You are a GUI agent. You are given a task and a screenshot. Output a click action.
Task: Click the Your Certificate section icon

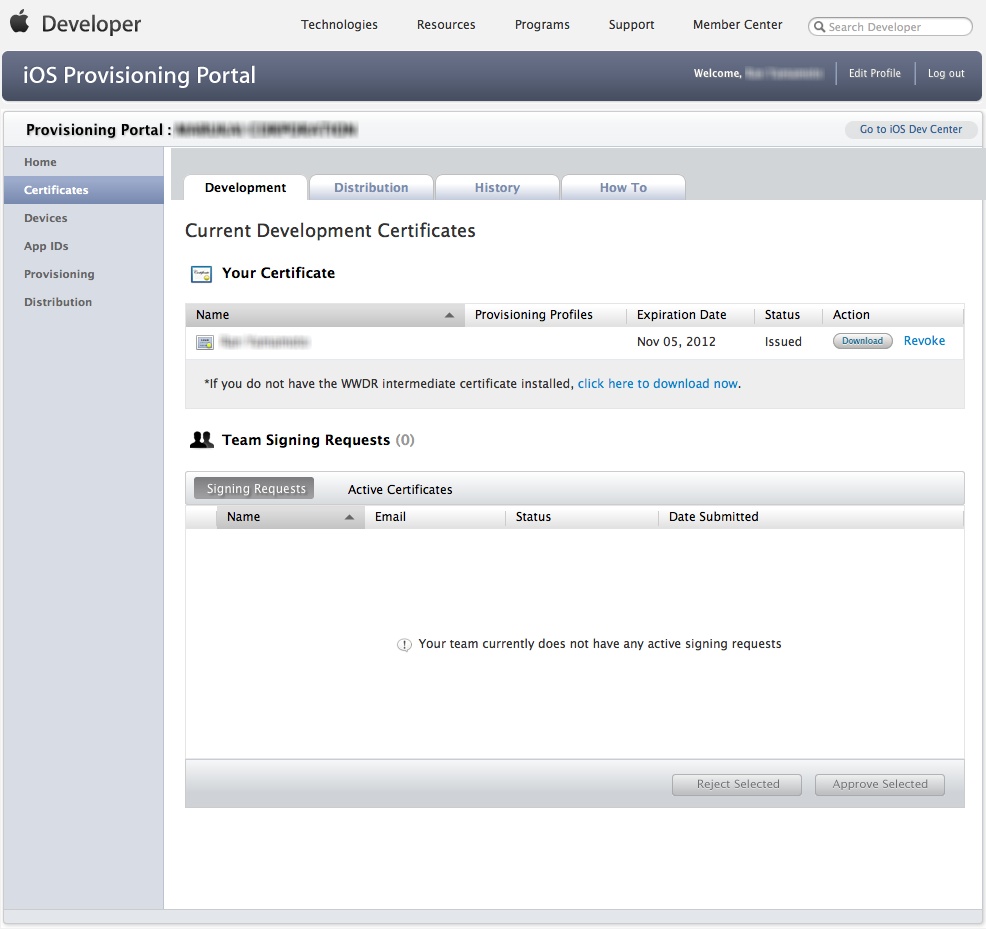tap(201, 274)
